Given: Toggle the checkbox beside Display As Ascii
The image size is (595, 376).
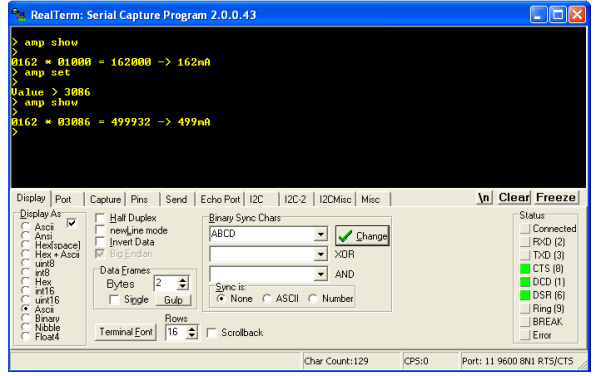Looking at the screenshot, I should click(72, 223).
